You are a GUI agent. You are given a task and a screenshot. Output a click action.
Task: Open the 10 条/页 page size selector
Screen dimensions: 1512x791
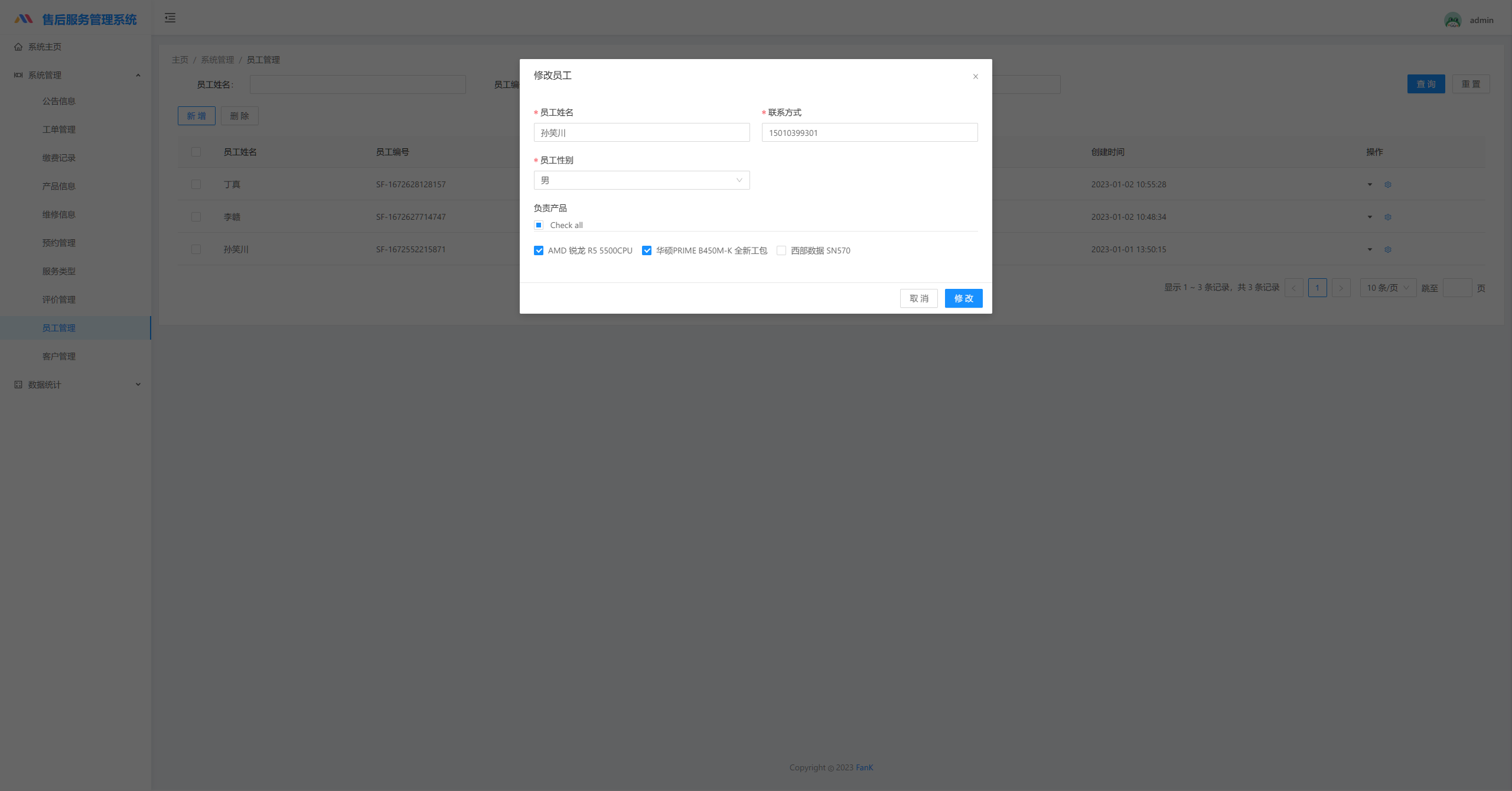tap(1387, 288)
